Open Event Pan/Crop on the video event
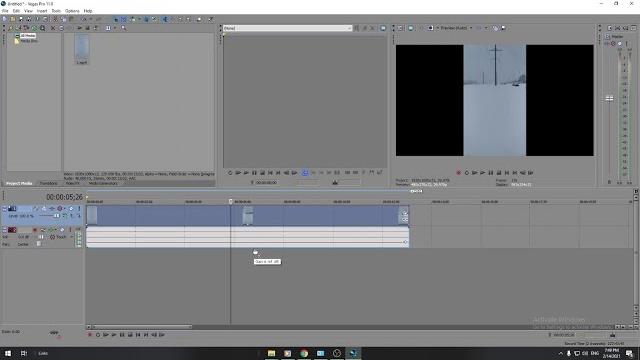The image size is (640, 360). coord(404,213)
